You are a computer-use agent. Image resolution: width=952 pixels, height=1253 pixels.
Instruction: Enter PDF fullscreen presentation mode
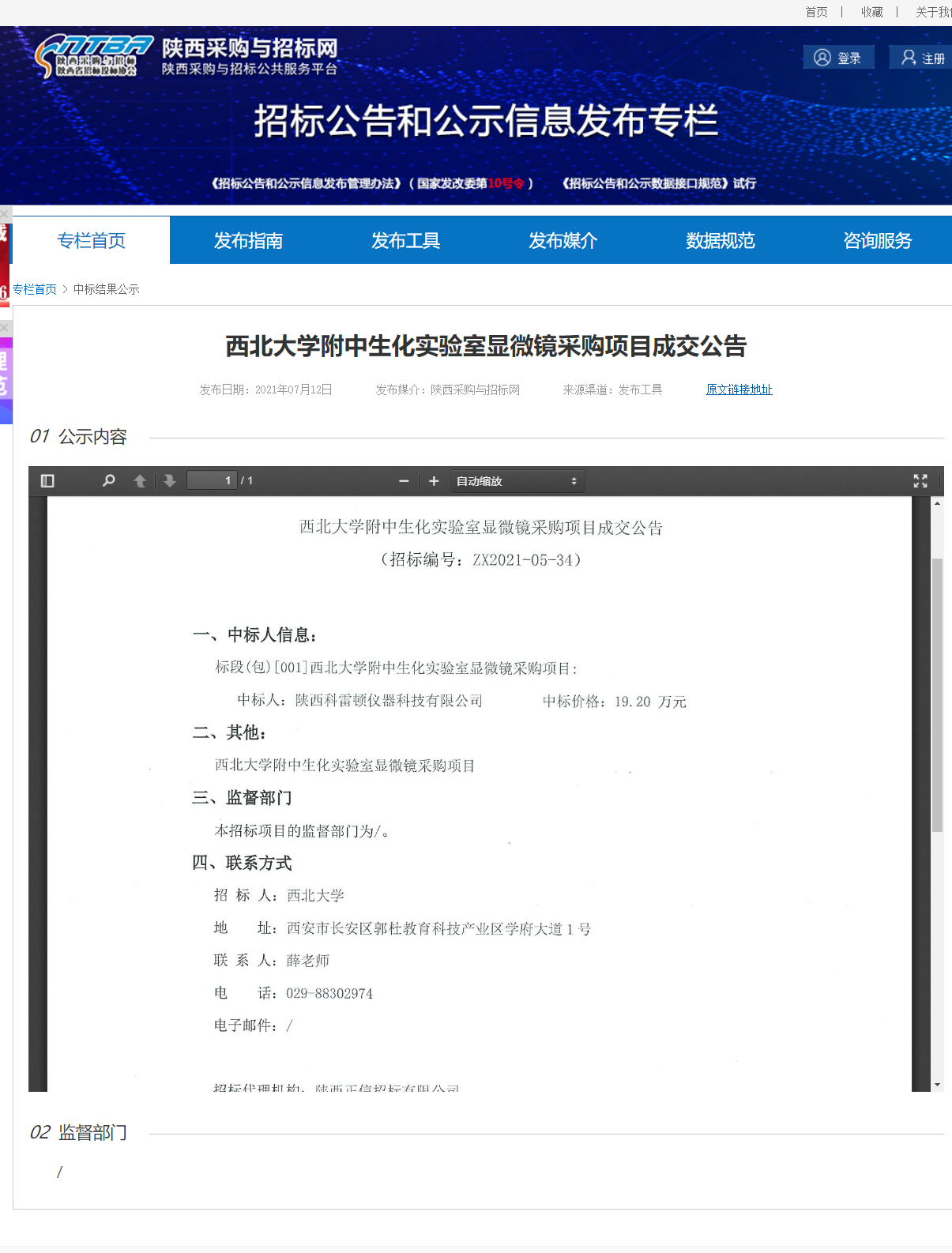pos(920,481)
